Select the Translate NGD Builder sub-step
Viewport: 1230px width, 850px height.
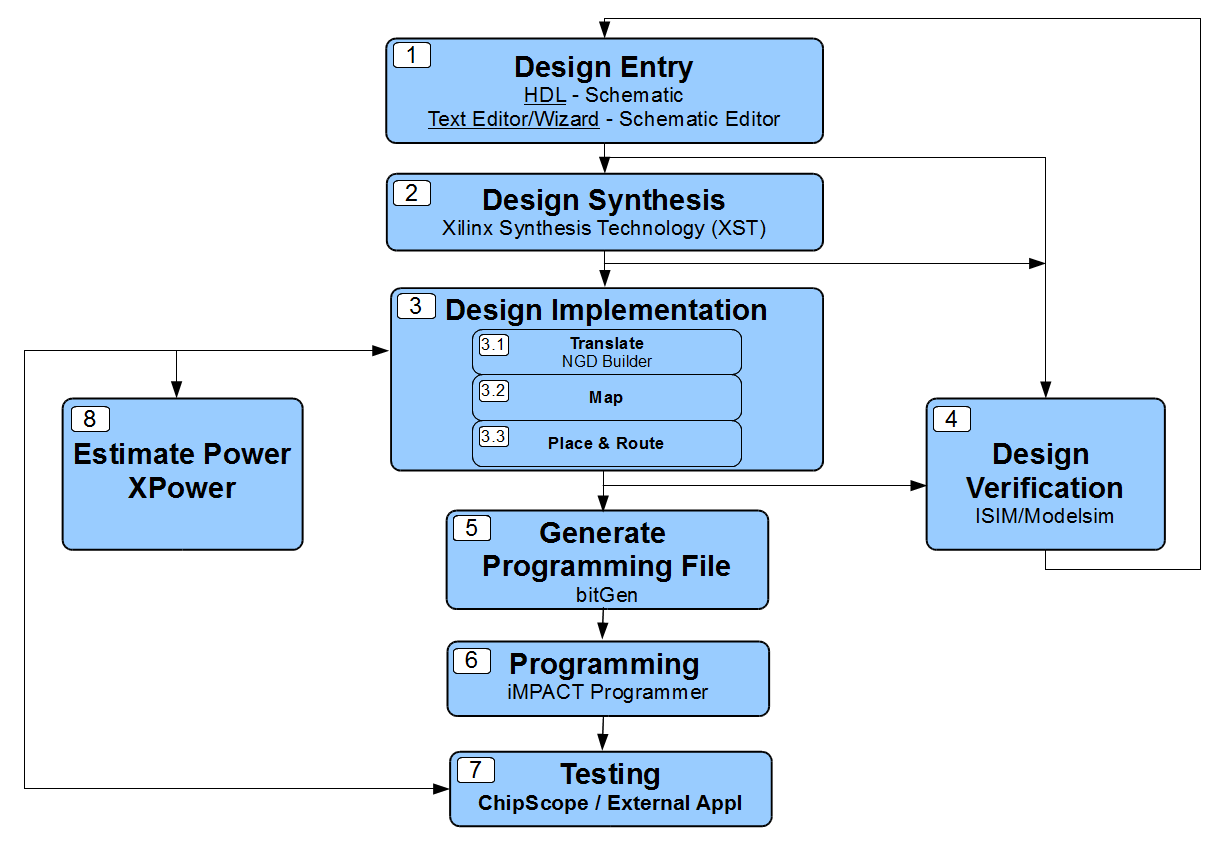pos(606,352)
